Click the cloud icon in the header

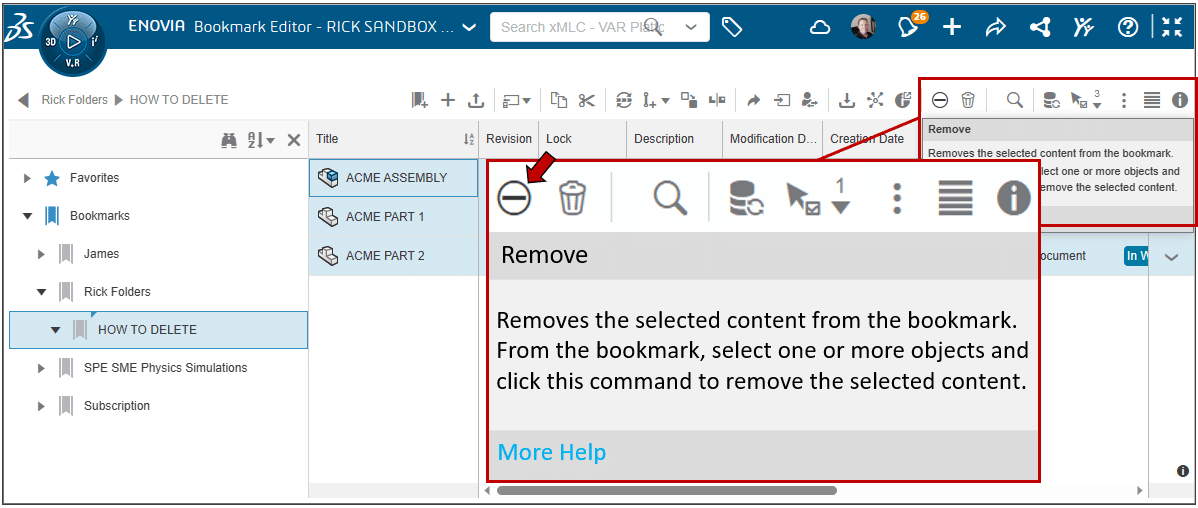(x=820, y=28)
